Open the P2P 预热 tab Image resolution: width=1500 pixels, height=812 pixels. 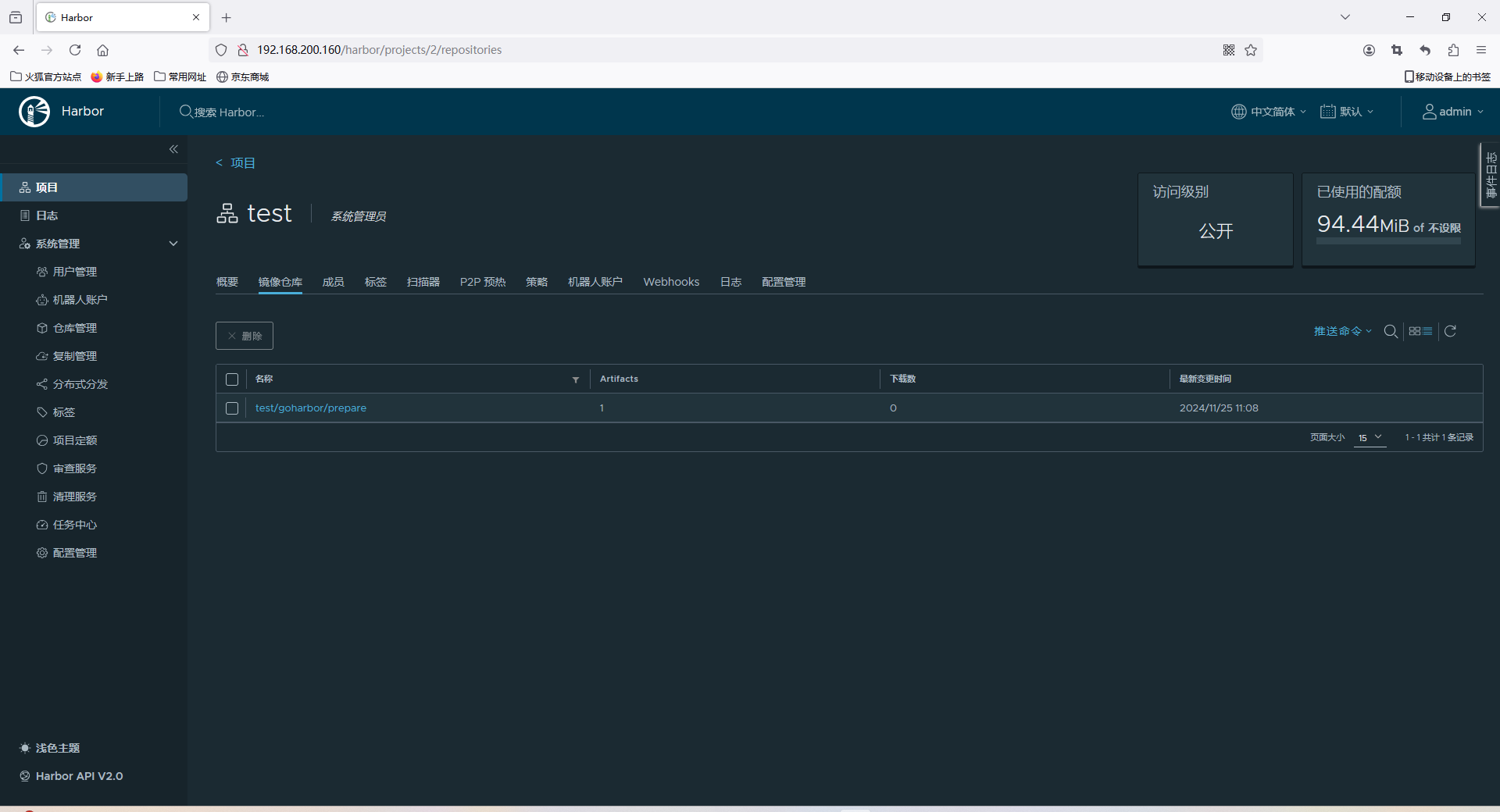coord(483,282)
